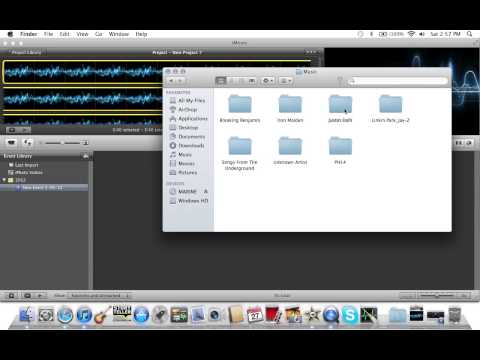Adjust iMovie thumbnail size slider

click(63, 143)
